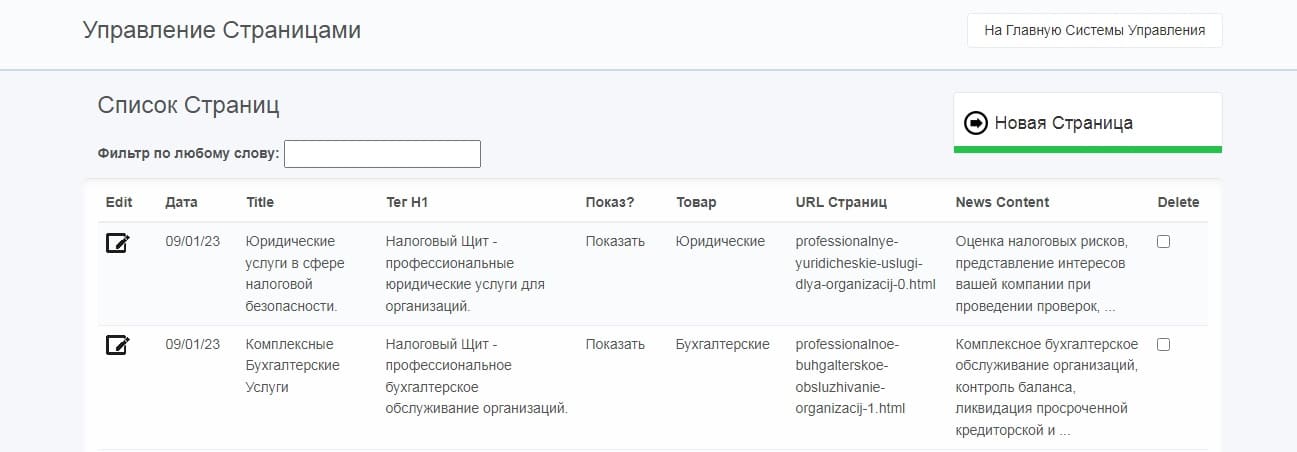This screenshot has width=1297, height=452.
Task: Tick Delete checkbox for Юридические услуги row
Action: point(1163,241)
